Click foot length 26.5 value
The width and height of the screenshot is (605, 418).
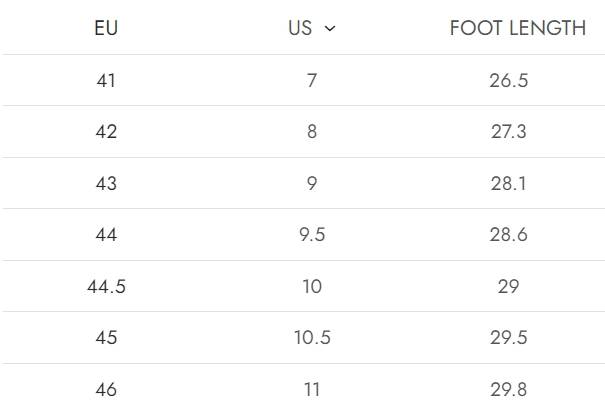508,80
